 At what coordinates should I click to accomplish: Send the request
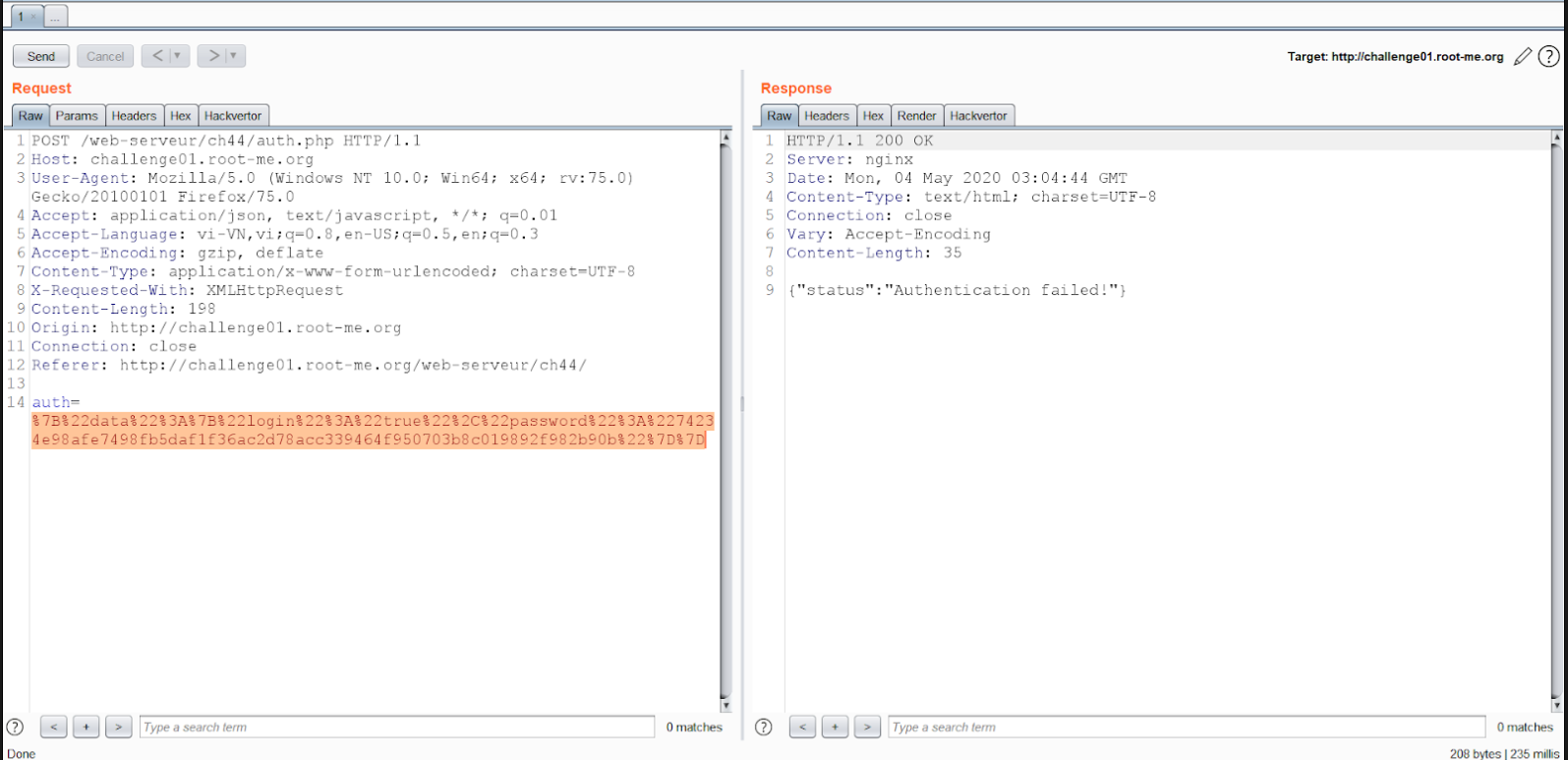click(41, 56)
